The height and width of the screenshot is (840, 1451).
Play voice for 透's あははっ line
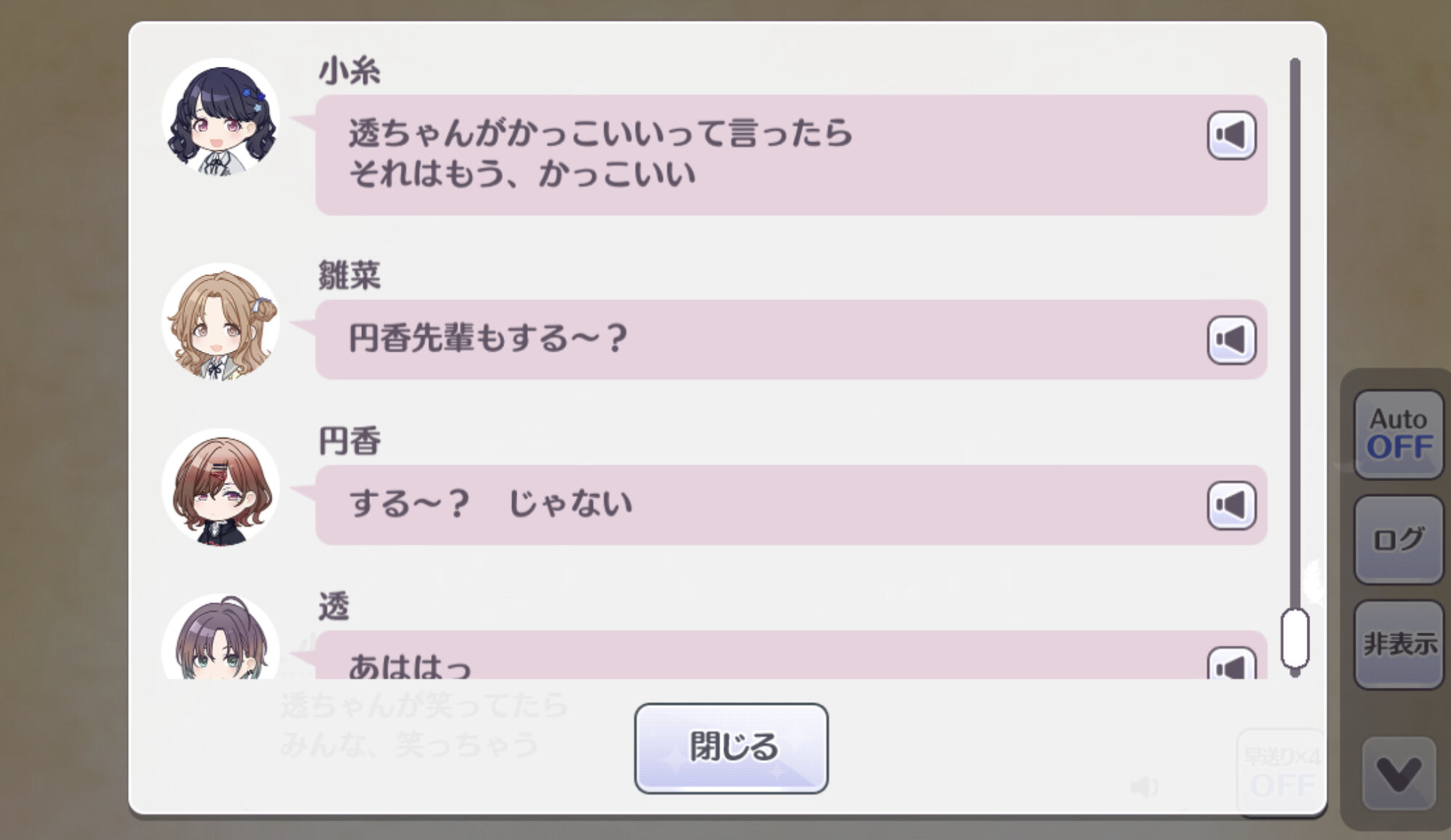[x=1231, y=663]
